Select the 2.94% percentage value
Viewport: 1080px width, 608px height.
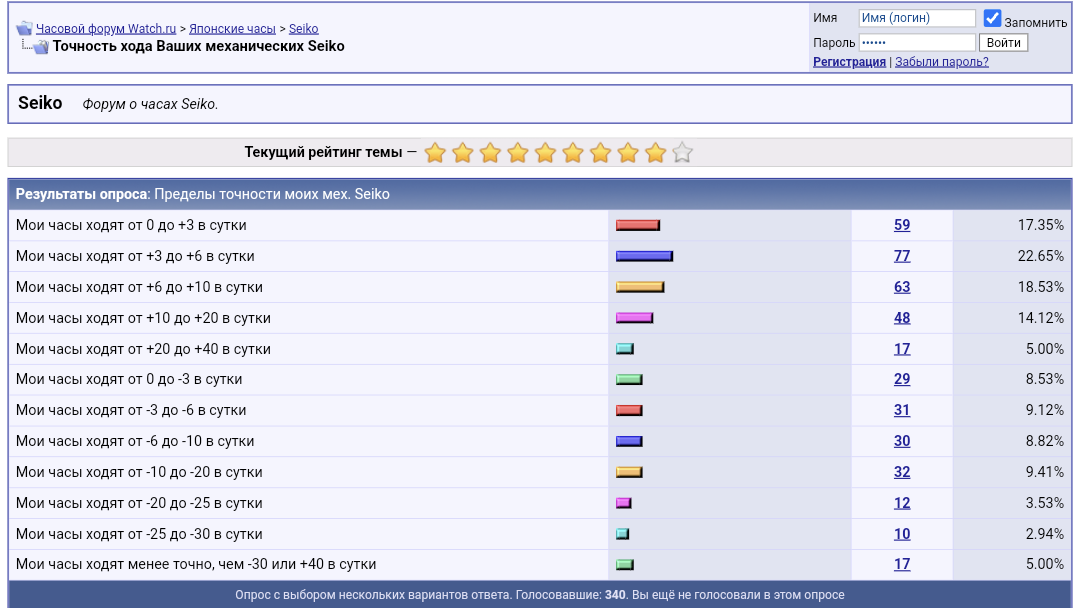pyautogui.click(x=1045, y=534)
